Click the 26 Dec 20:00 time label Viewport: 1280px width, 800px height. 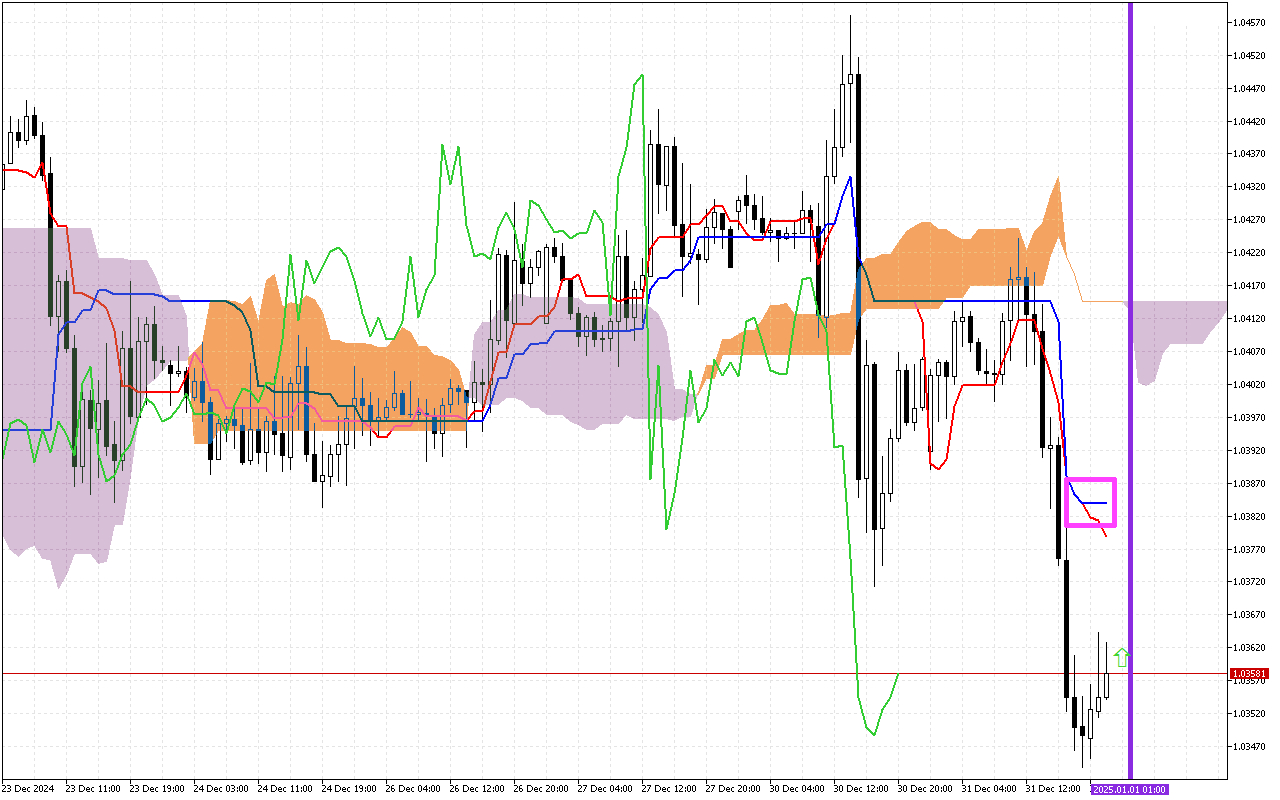pyautogui.click(x=541, y=789)
